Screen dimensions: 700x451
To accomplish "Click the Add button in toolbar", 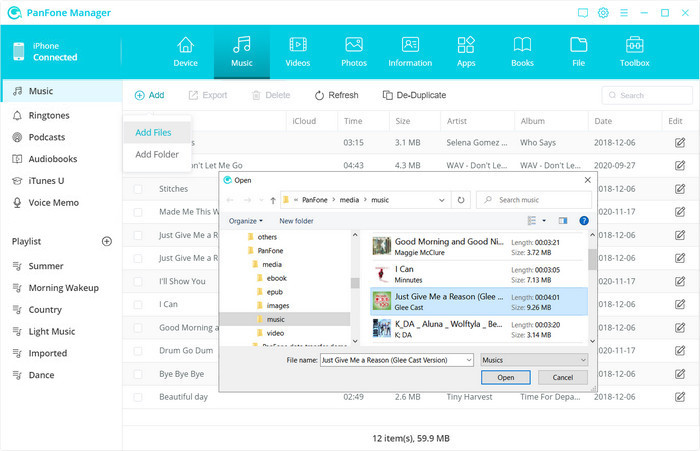I will click(150, 95).
